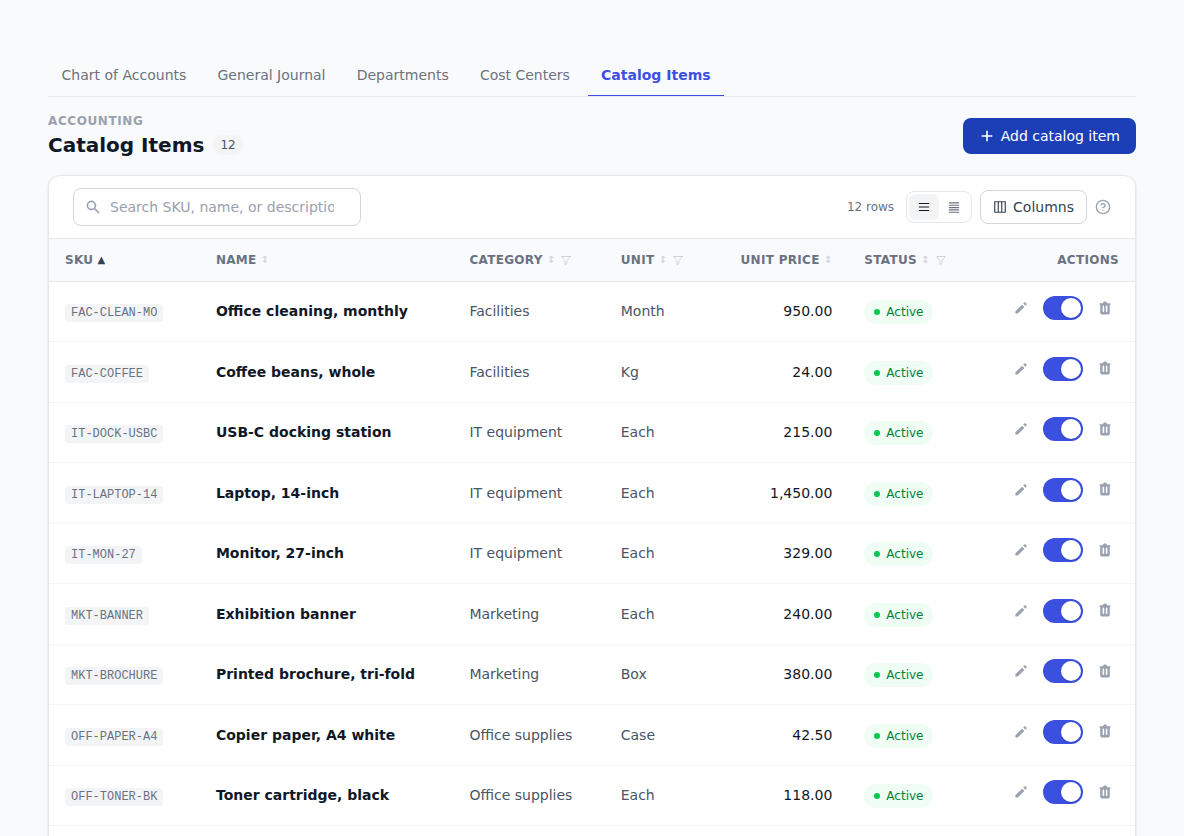Click the IT-MON-27 SKU code
This screenshot has width=1184, height=836.
click(103, 554)
